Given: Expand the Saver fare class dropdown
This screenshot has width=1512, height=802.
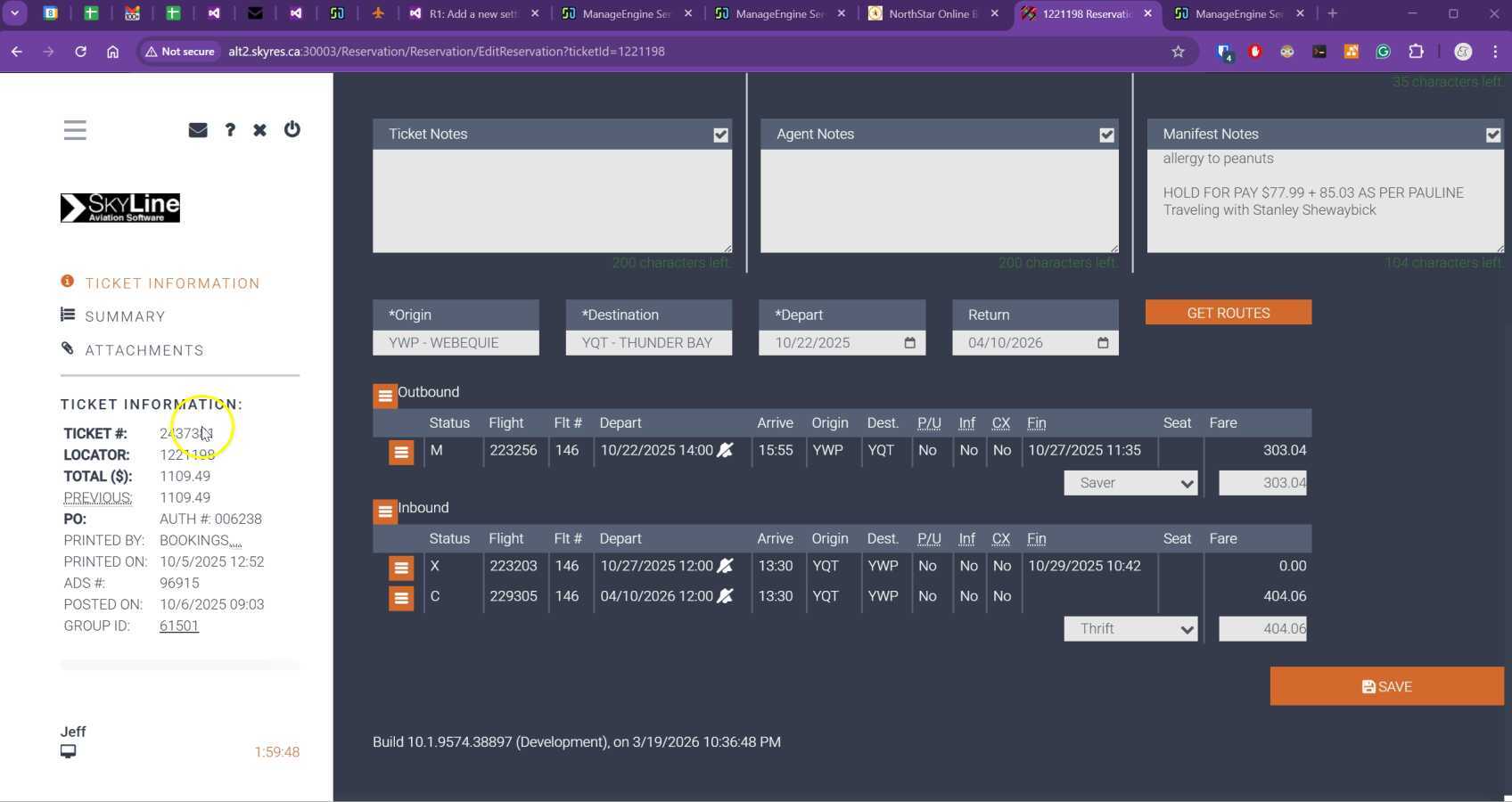Looking at the screenshot, I should (x=1130, y=483).
